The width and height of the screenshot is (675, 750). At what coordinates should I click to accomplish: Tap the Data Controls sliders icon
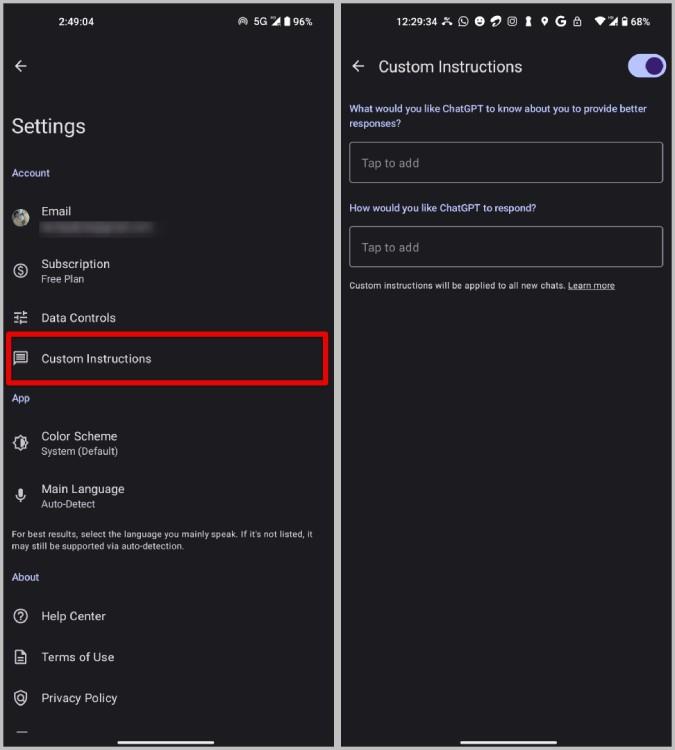click(21, 318)
